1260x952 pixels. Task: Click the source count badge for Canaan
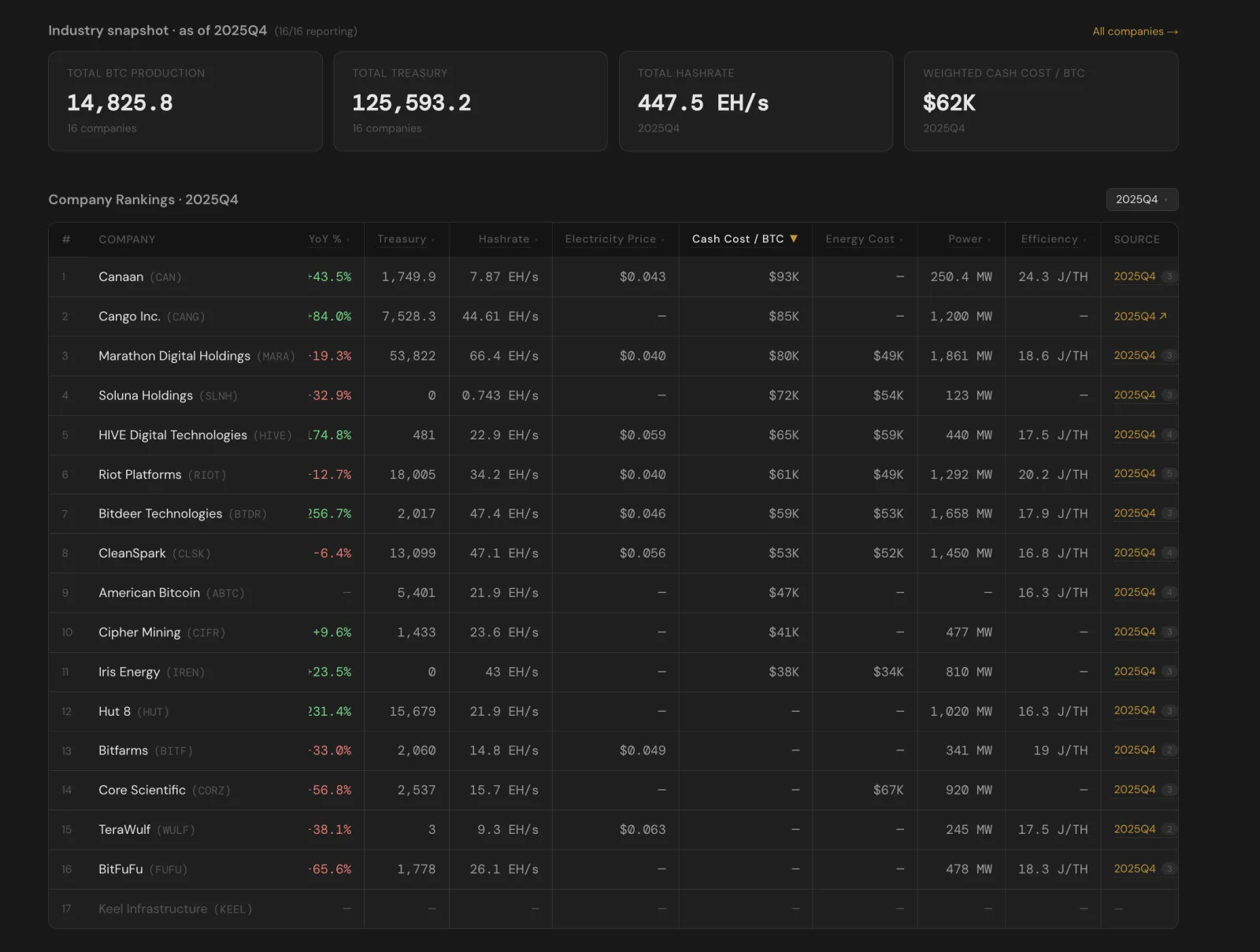(1169, 276)
